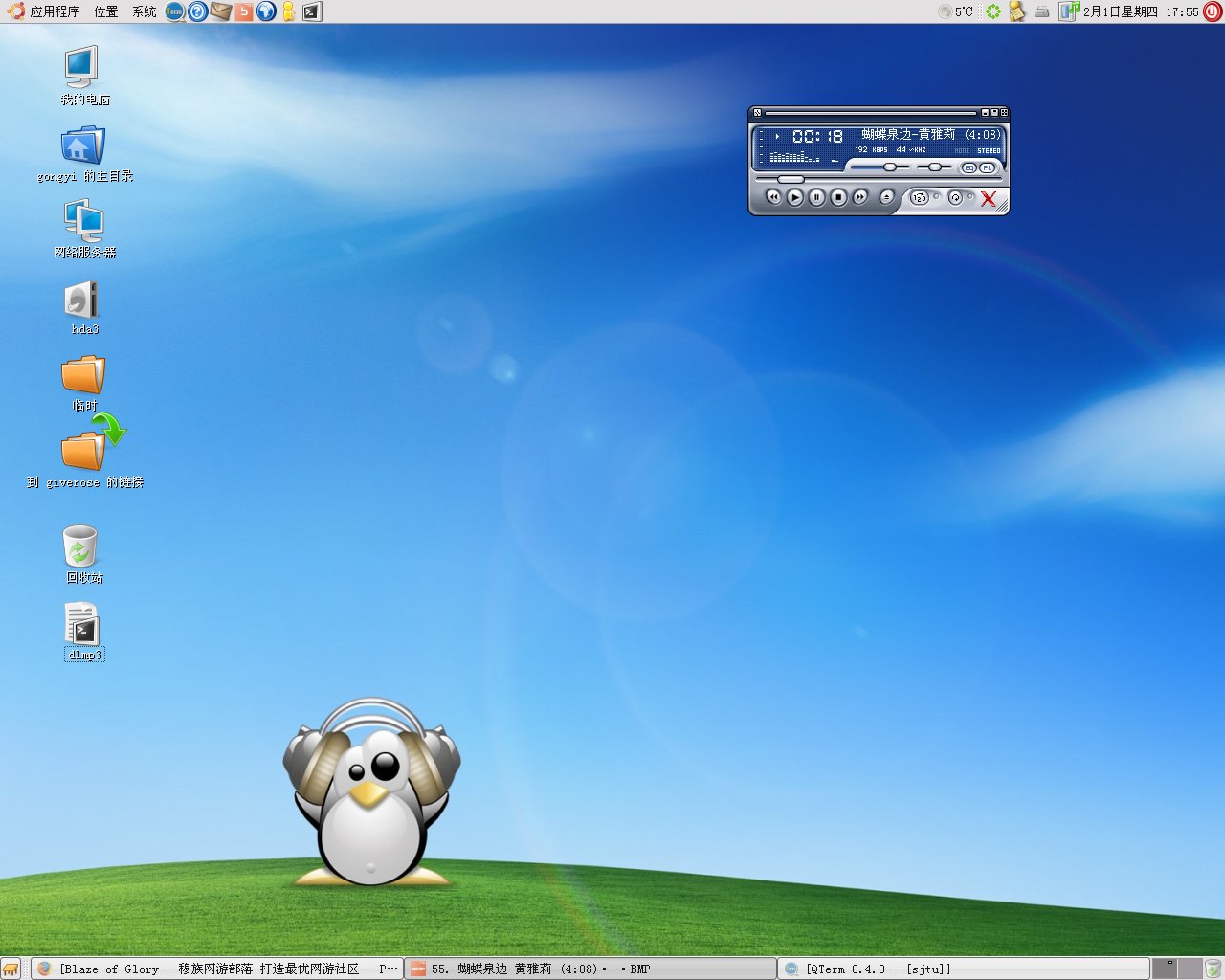Click the elapsed time display 00:18
The width and height of the screenshot is (1225, 980).
point(817,137)
